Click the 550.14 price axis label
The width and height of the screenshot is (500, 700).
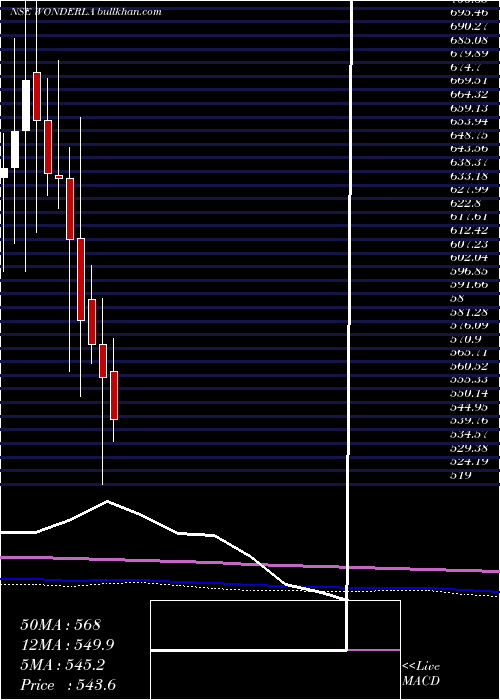pyautogui.click(x=468, y=394)
